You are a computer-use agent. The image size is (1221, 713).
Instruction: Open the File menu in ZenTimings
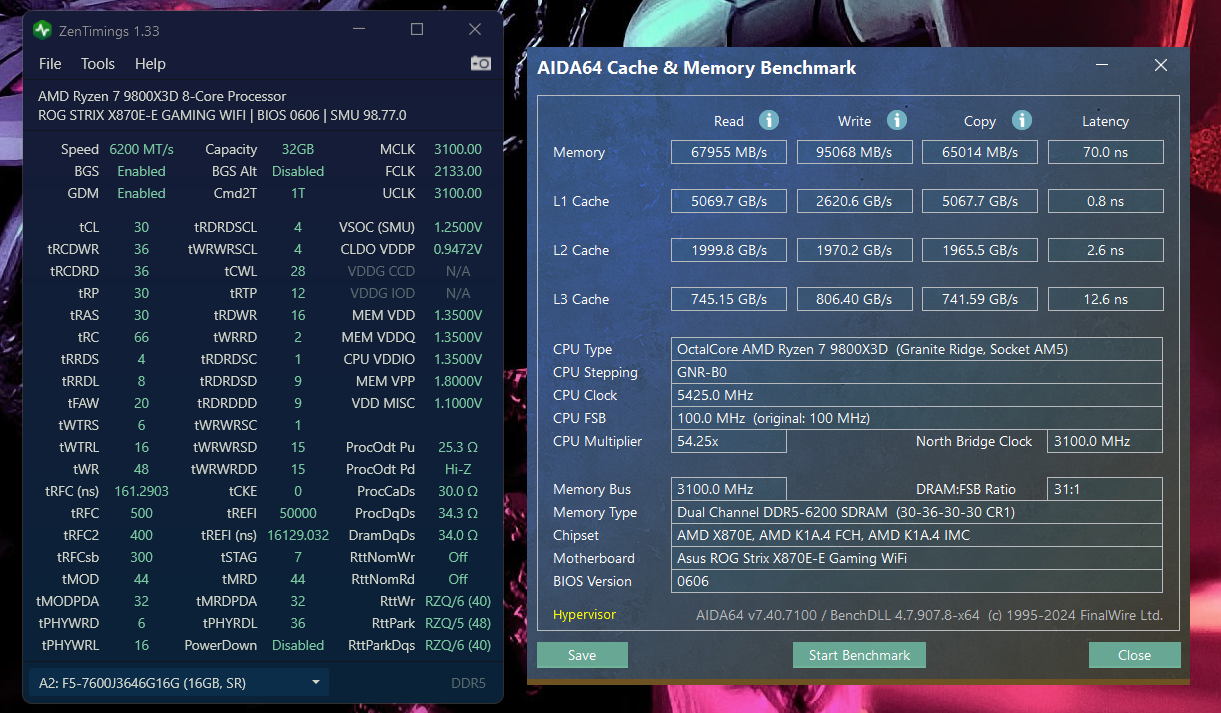point(50,63)
